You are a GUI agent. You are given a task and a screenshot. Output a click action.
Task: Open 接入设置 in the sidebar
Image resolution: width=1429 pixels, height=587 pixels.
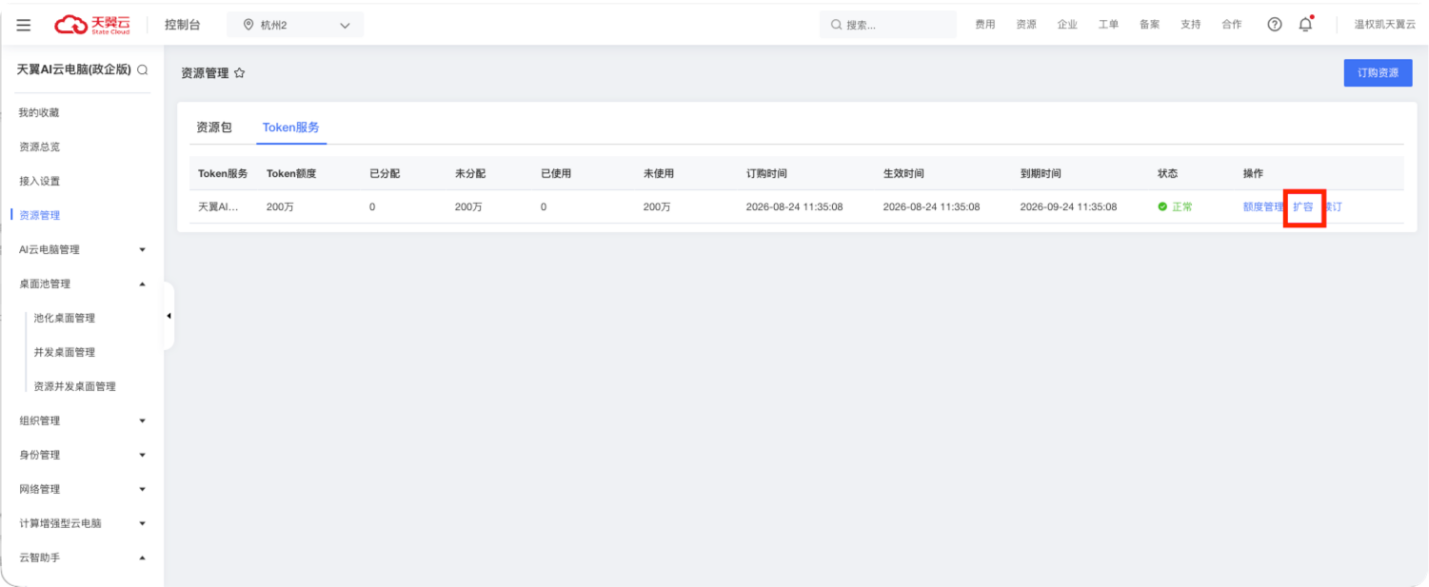pos(39,181)
